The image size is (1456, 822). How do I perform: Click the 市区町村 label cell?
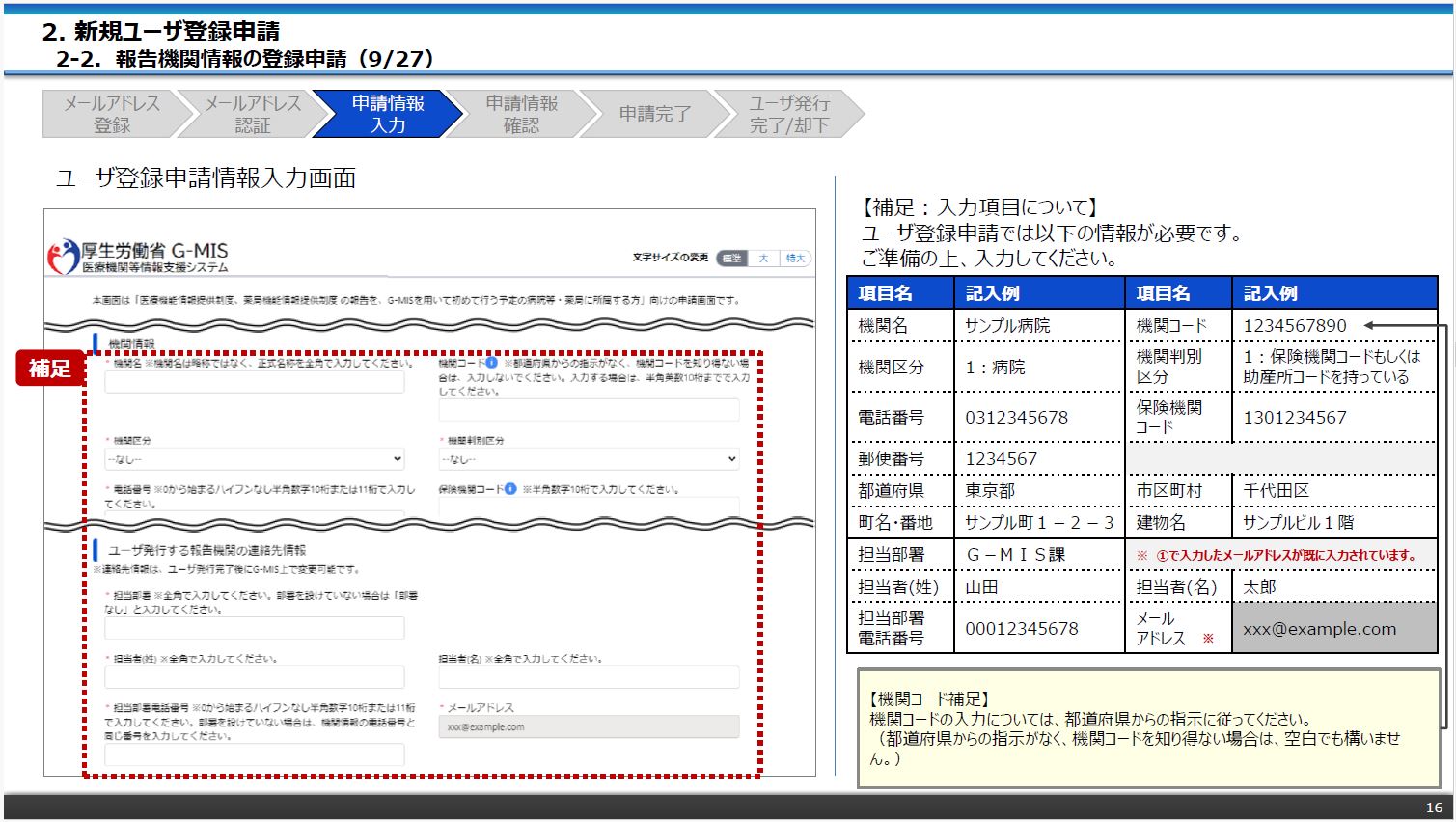pyautogui.click(x=1178, y=490)
